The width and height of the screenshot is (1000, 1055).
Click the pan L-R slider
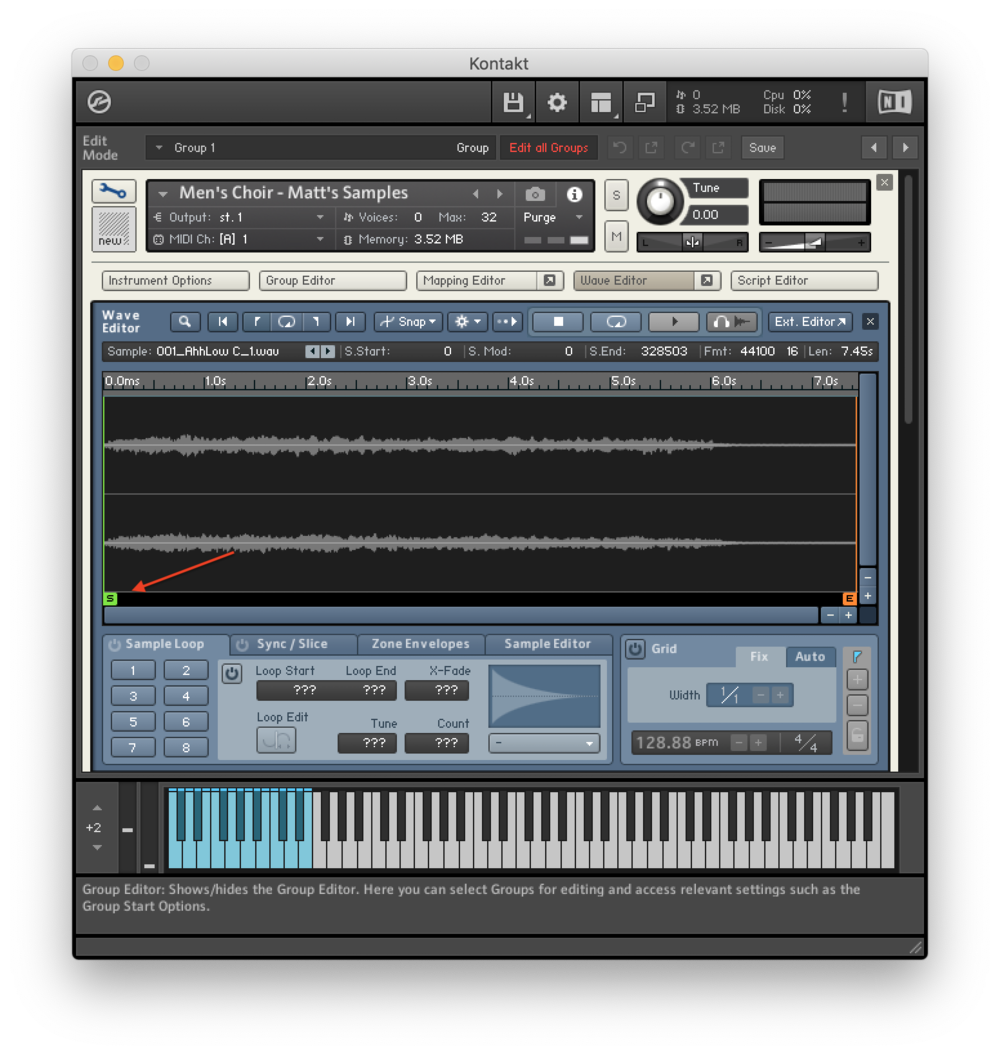(x=692, y=242)
